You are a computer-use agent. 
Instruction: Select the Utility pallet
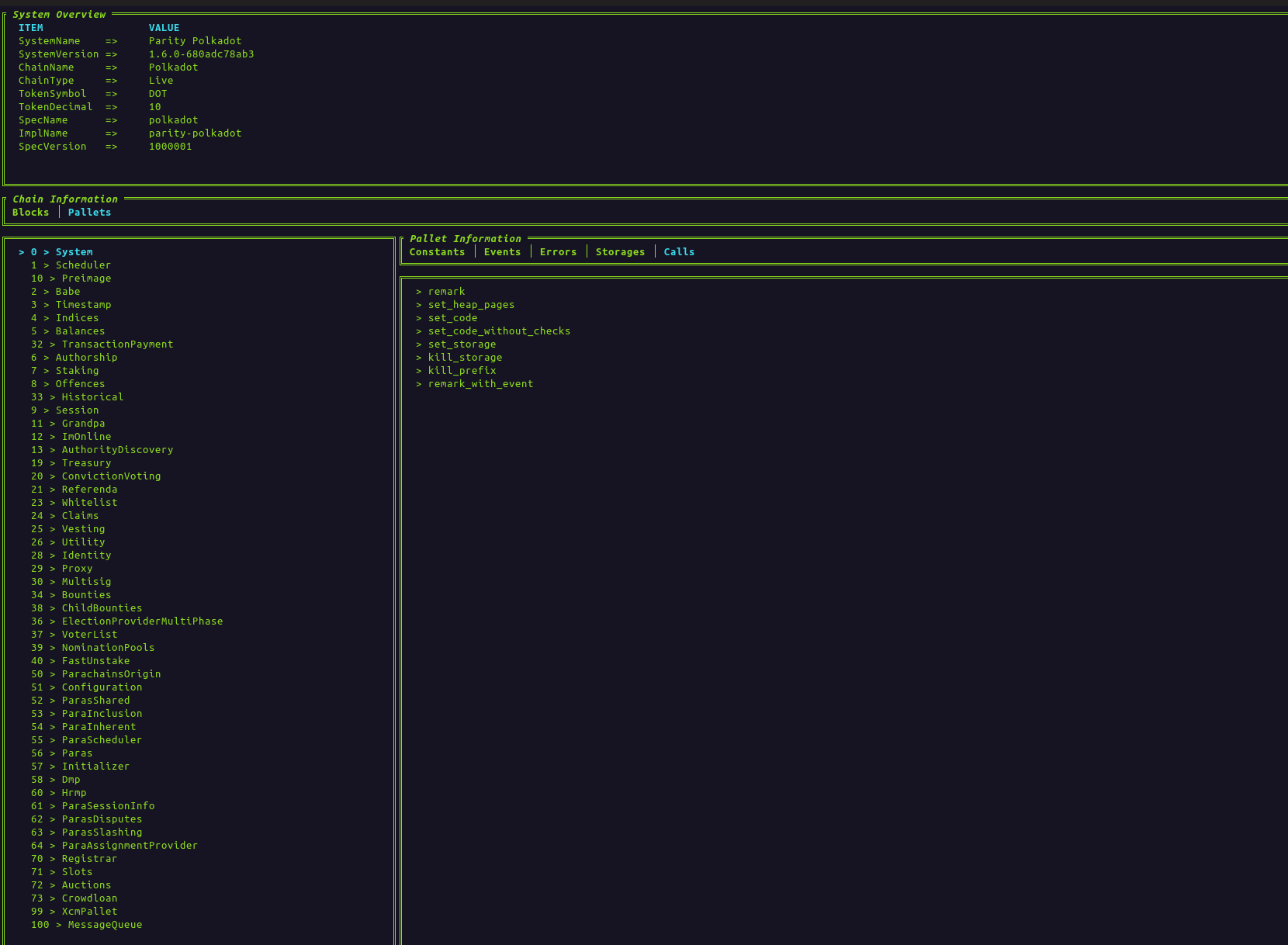click(68, 542)
